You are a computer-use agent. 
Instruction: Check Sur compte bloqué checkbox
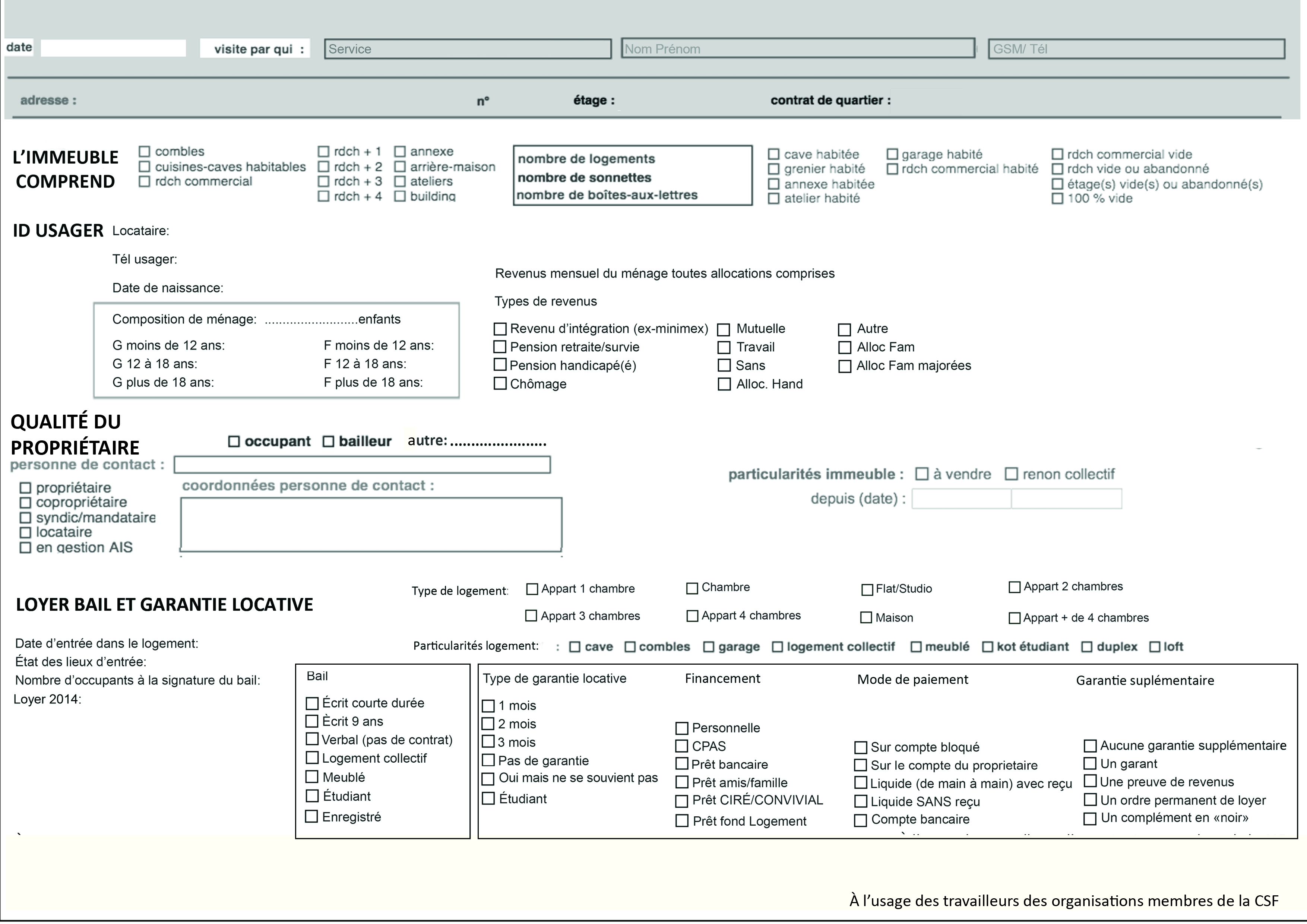[x=861, y=747]
